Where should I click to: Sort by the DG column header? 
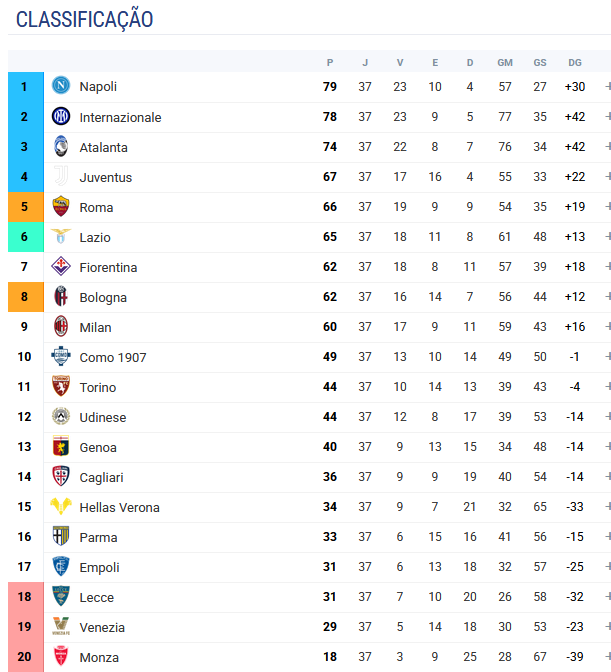coord(575,63)
